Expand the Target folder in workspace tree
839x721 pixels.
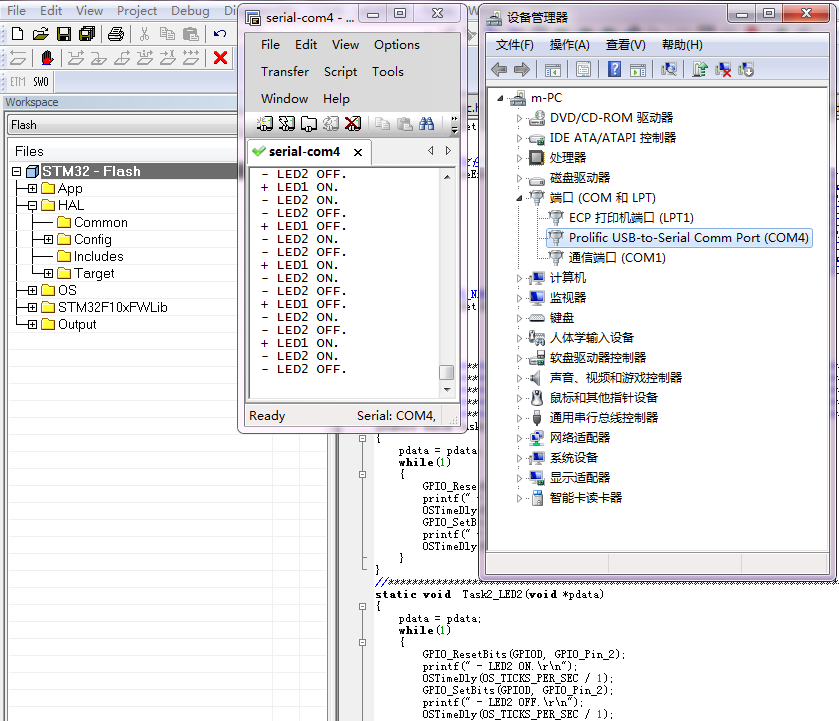pyautogui.click(x=48, y=274)
